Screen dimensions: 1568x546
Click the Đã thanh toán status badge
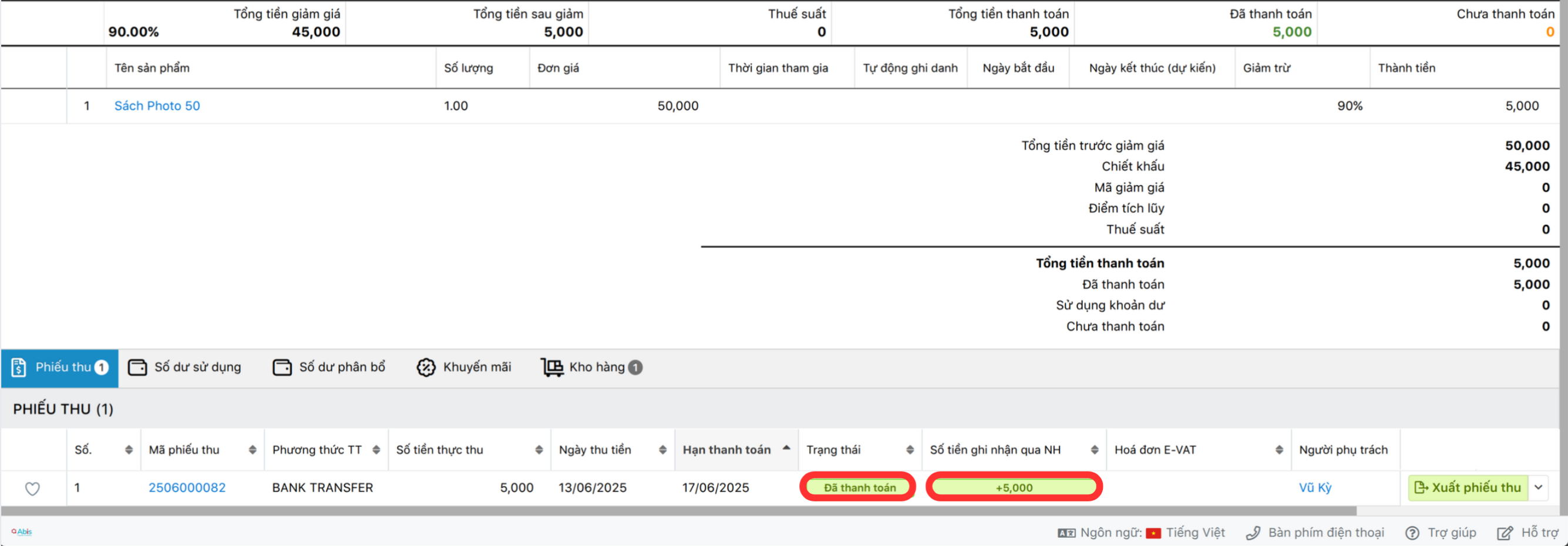pos(859,488)
